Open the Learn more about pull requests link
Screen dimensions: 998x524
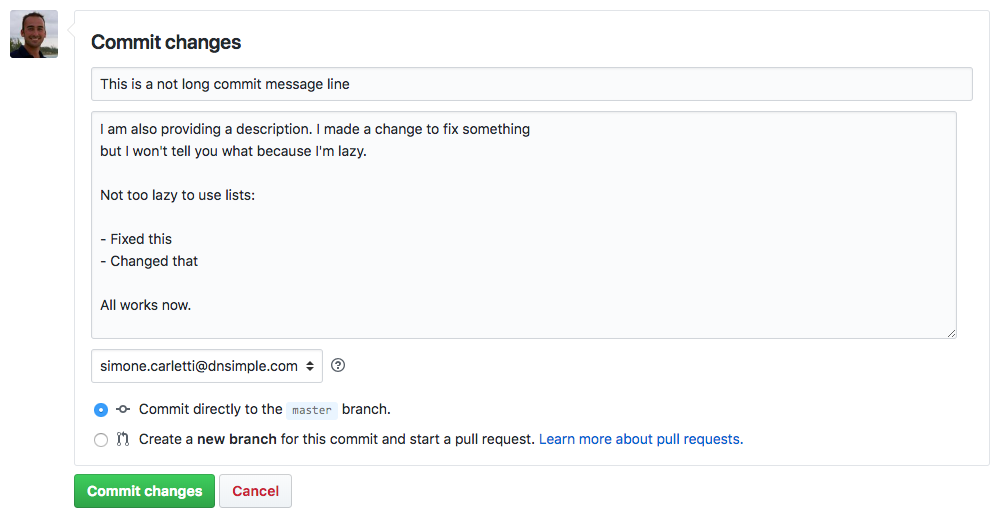point(641,439)
